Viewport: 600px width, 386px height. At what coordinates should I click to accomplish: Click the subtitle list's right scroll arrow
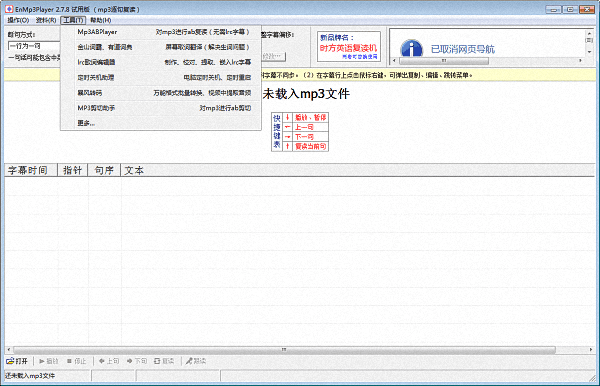(591, 350)
